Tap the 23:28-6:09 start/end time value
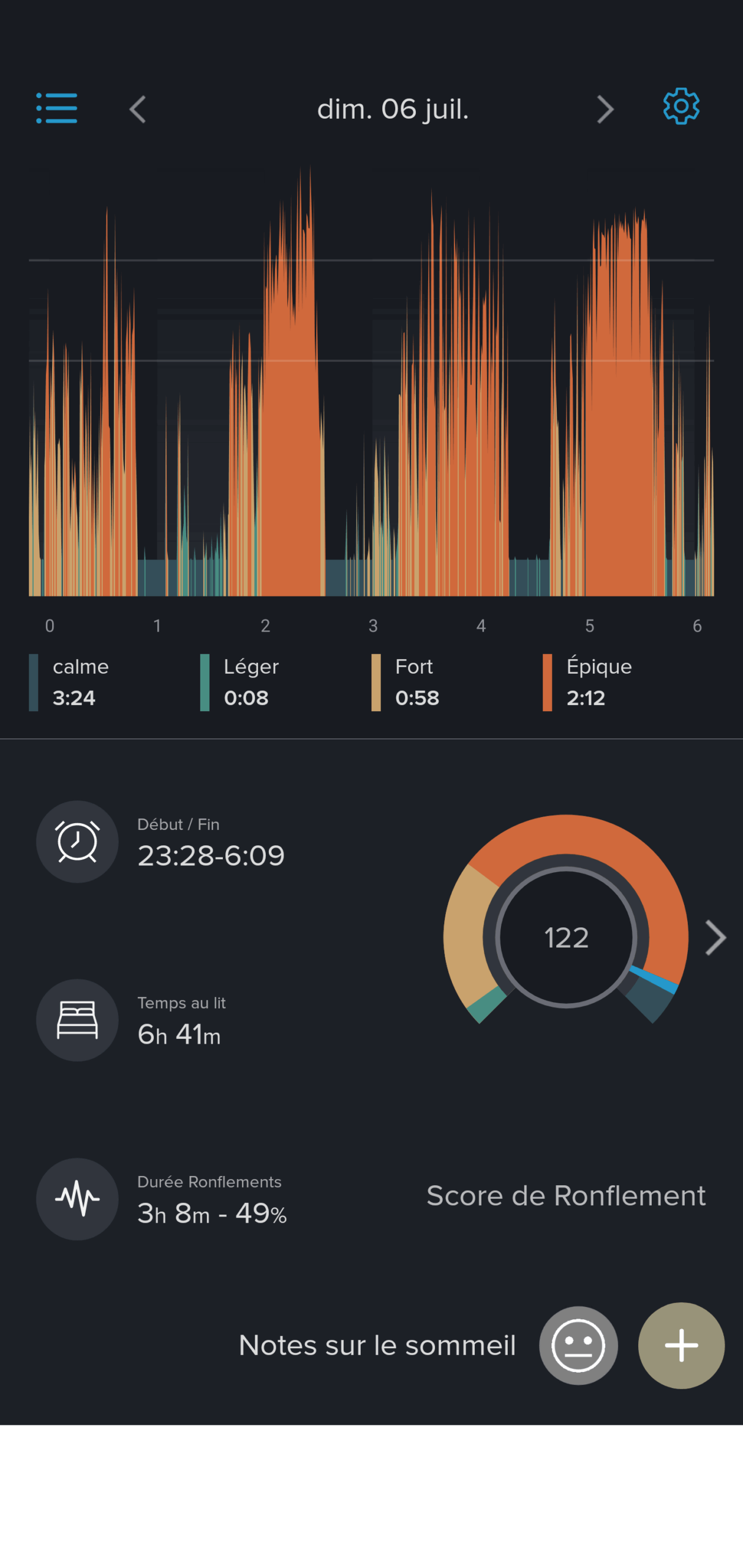 click(x=211, y=855)
